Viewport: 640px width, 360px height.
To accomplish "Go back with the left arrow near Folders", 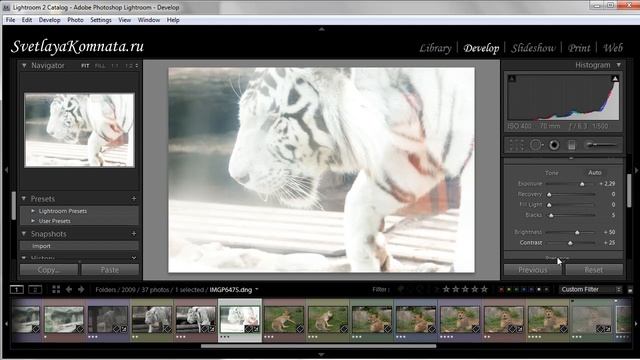I will [x=69, y=289].
